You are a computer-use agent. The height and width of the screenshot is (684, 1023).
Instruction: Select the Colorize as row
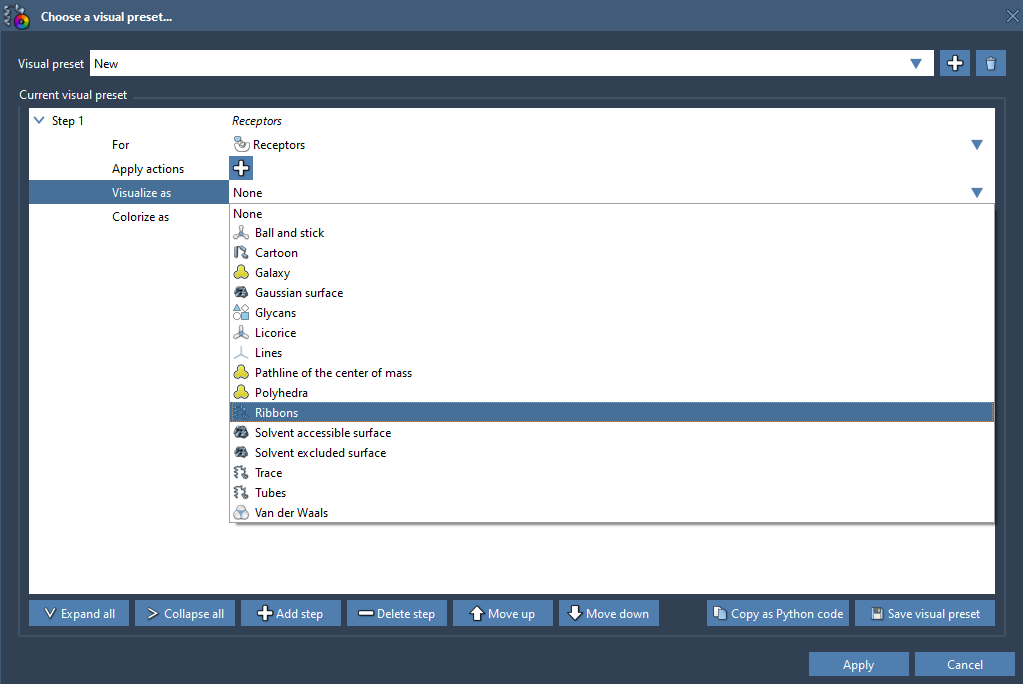(140, 217)
